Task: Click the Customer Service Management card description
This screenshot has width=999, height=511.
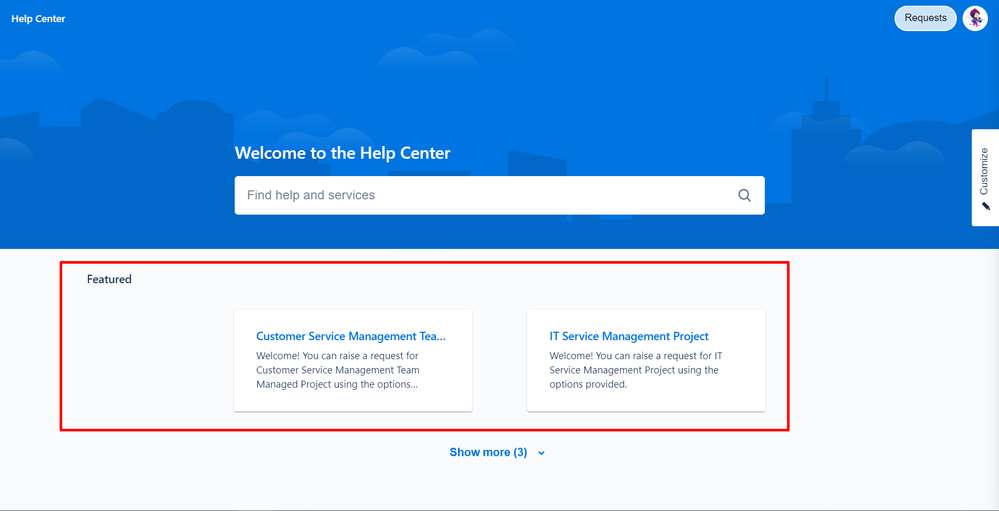Action: click(338, 370)
